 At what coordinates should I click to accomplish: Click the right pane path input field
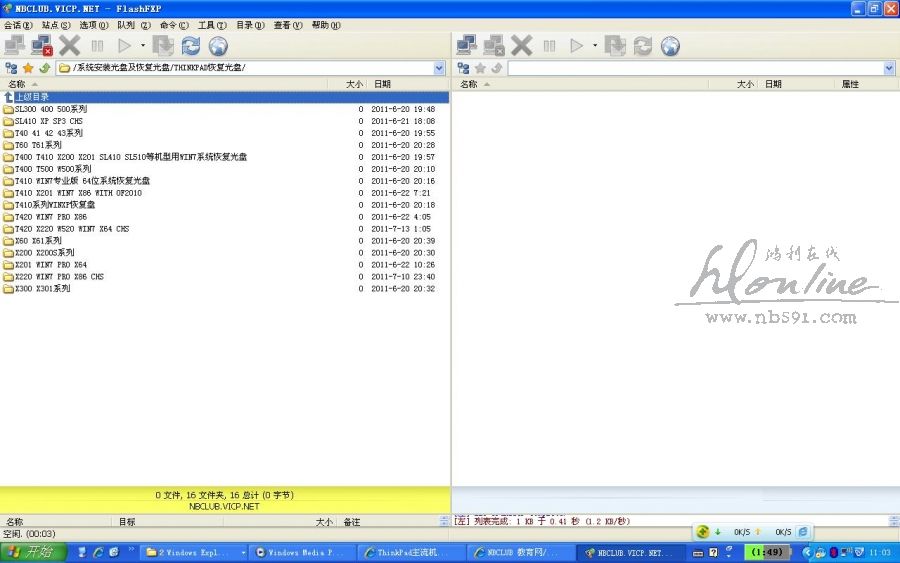point(695,68)
